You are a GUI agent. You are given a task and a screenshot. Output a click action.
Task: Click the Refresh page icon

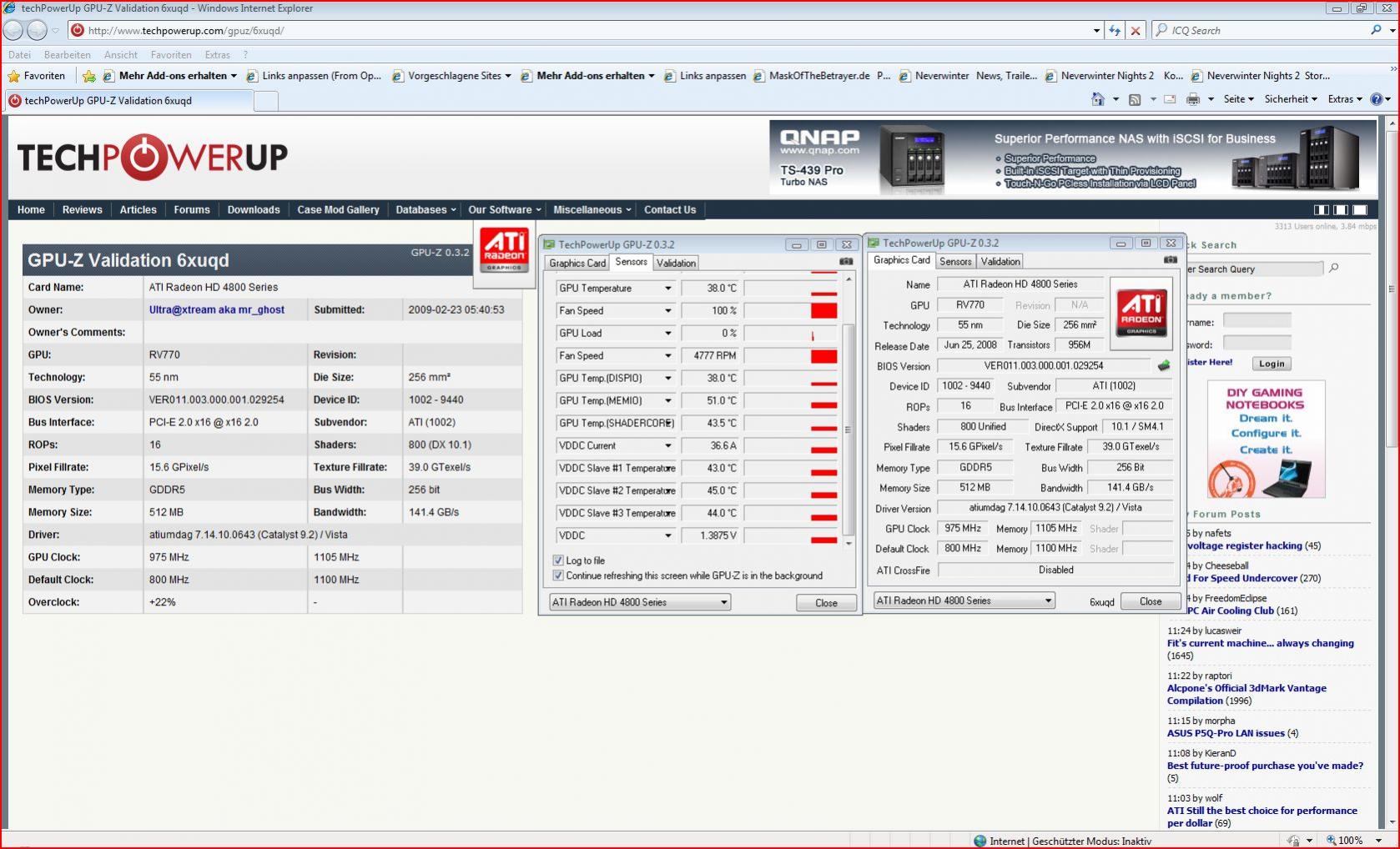[x=1115, y=30]
